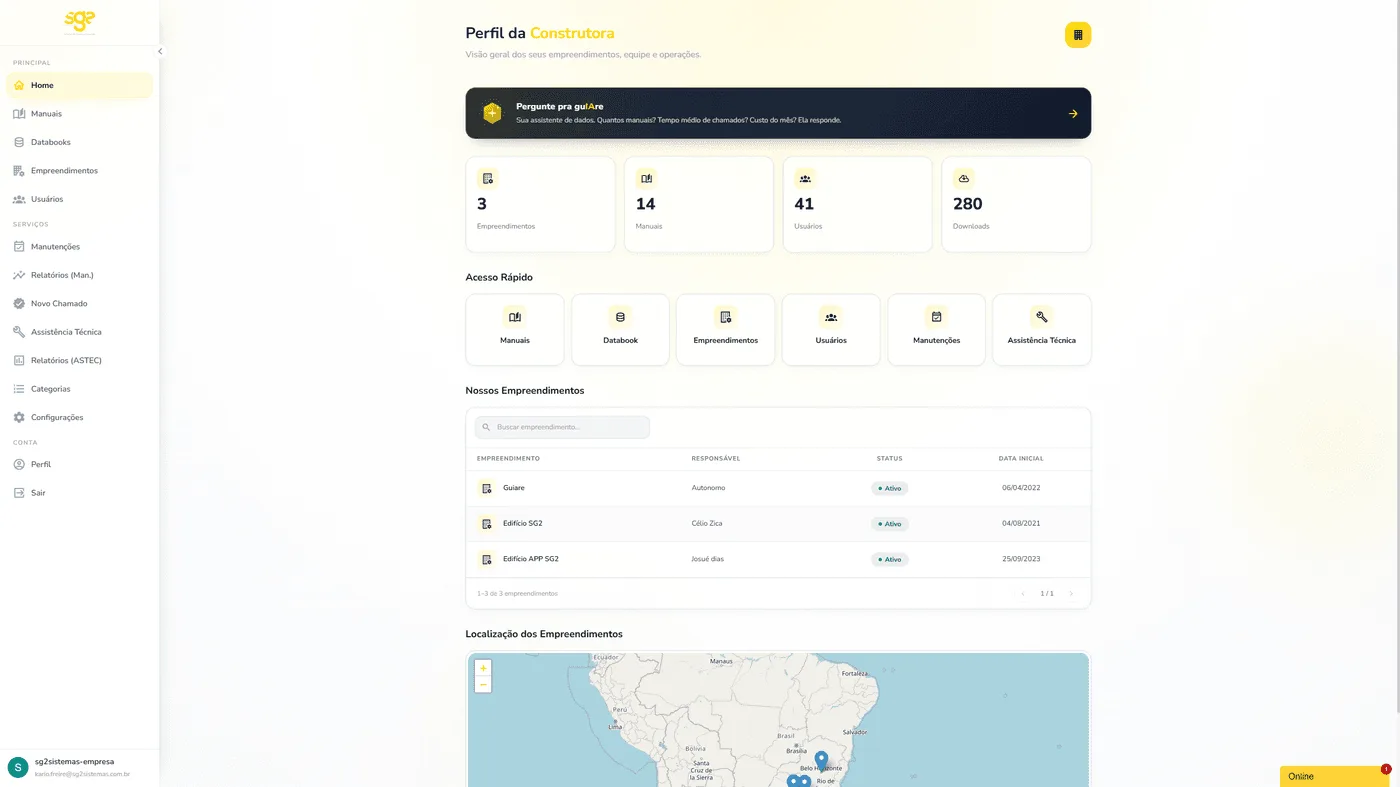Viewport: 1400px width, 787px height.
Task: Click the Novo Chamado check icon
Action: point(19,303)
